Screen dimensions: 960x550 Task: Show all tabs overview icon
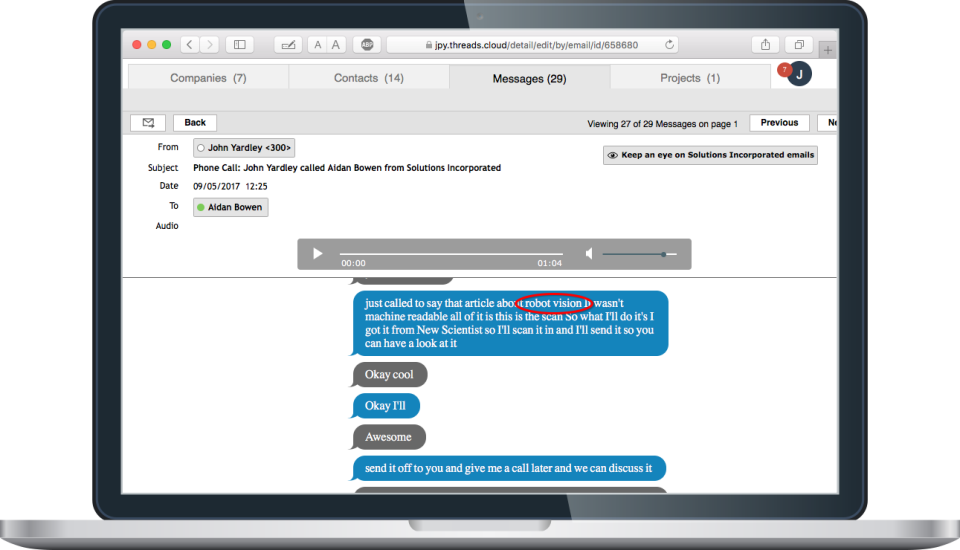[799, 45]
